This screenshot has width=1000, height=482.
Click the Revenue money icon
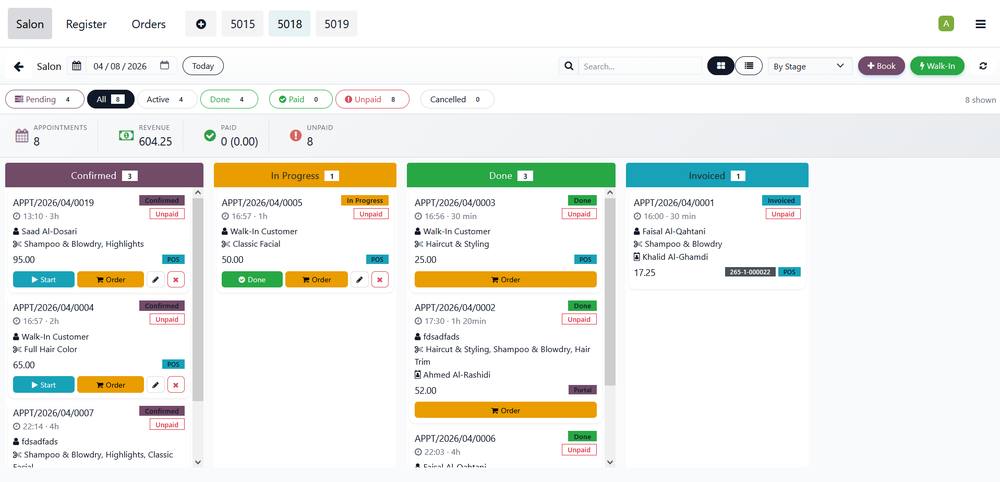coord(126,135)
